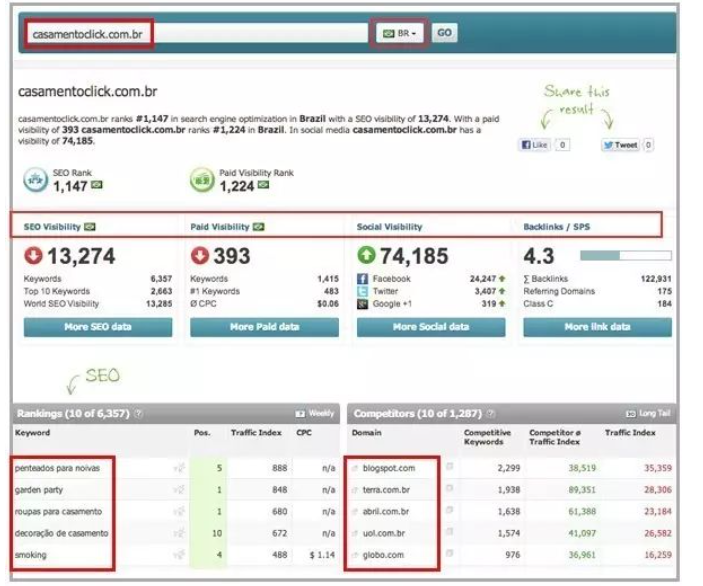703x586 pixels.
Task: Click the Brazil flag beside Paid Visibility heading
Action: 258,227
